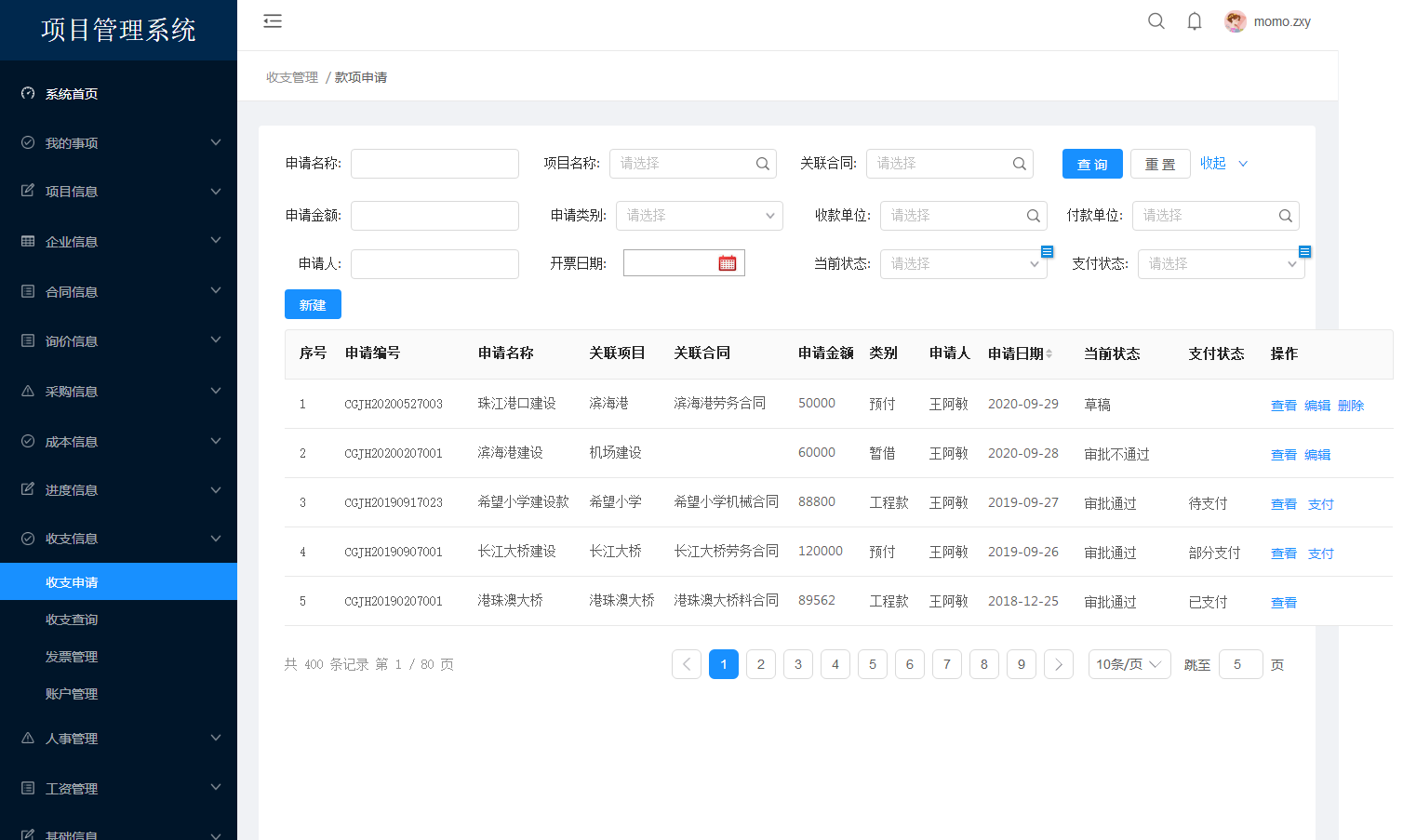
Task: Sort table by 申请日期 column
Action: (x=1049, y=353)
